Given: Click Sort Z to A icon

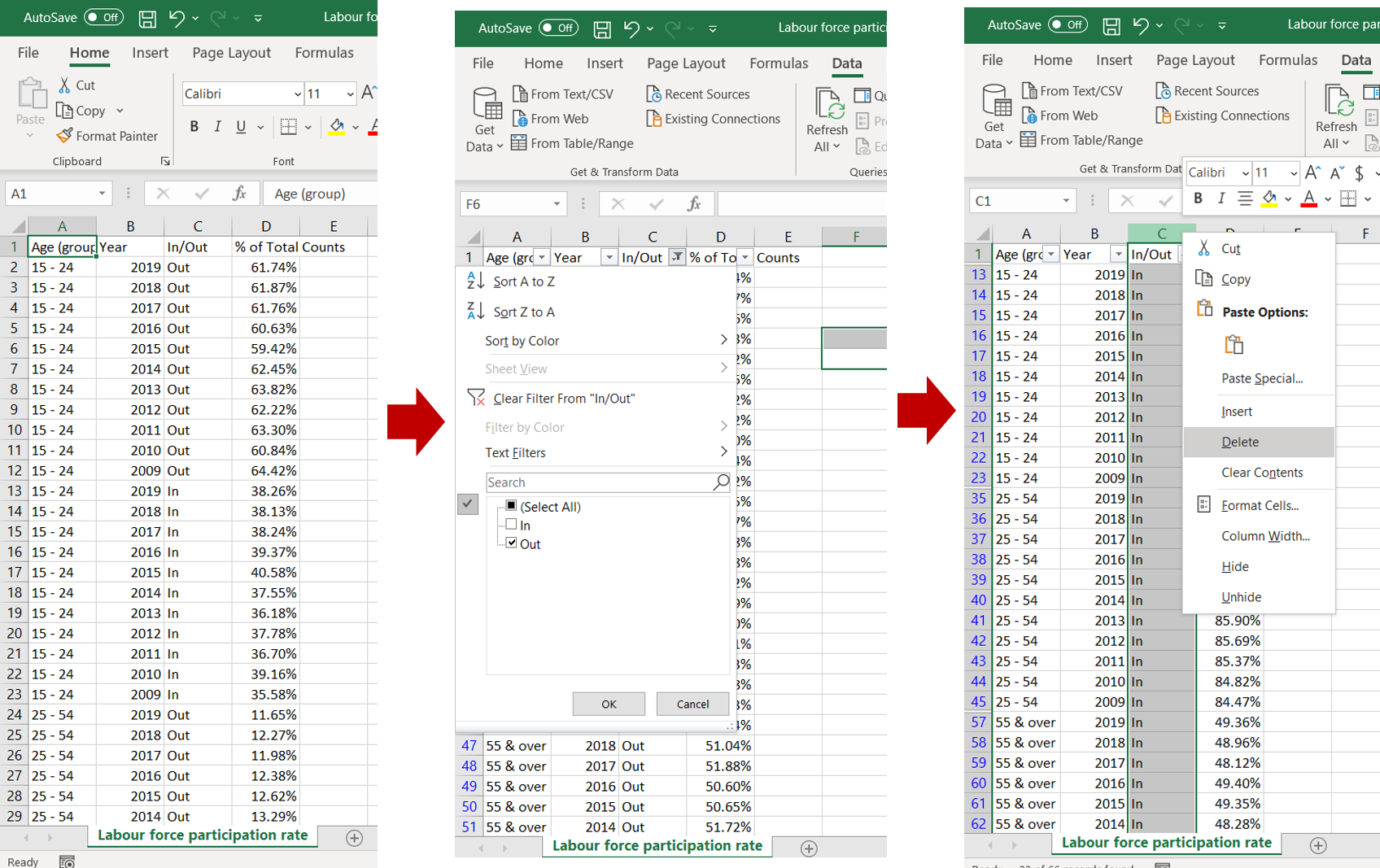Looking at the screenshot, I should [x=475, y=312].
